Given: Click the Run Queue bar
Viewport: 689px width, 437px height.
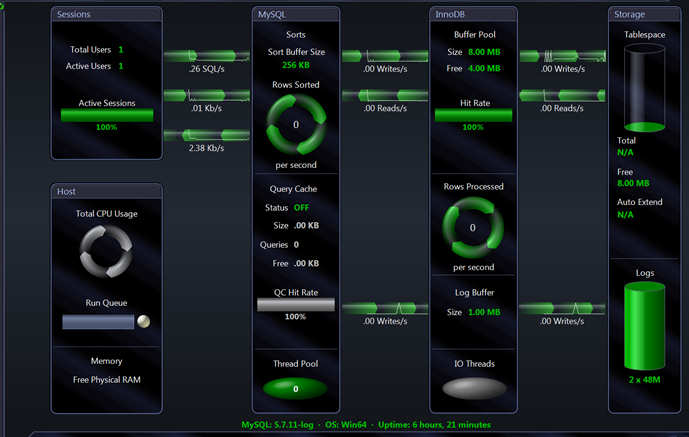Looking at the screenshot, I should (98, 321).
